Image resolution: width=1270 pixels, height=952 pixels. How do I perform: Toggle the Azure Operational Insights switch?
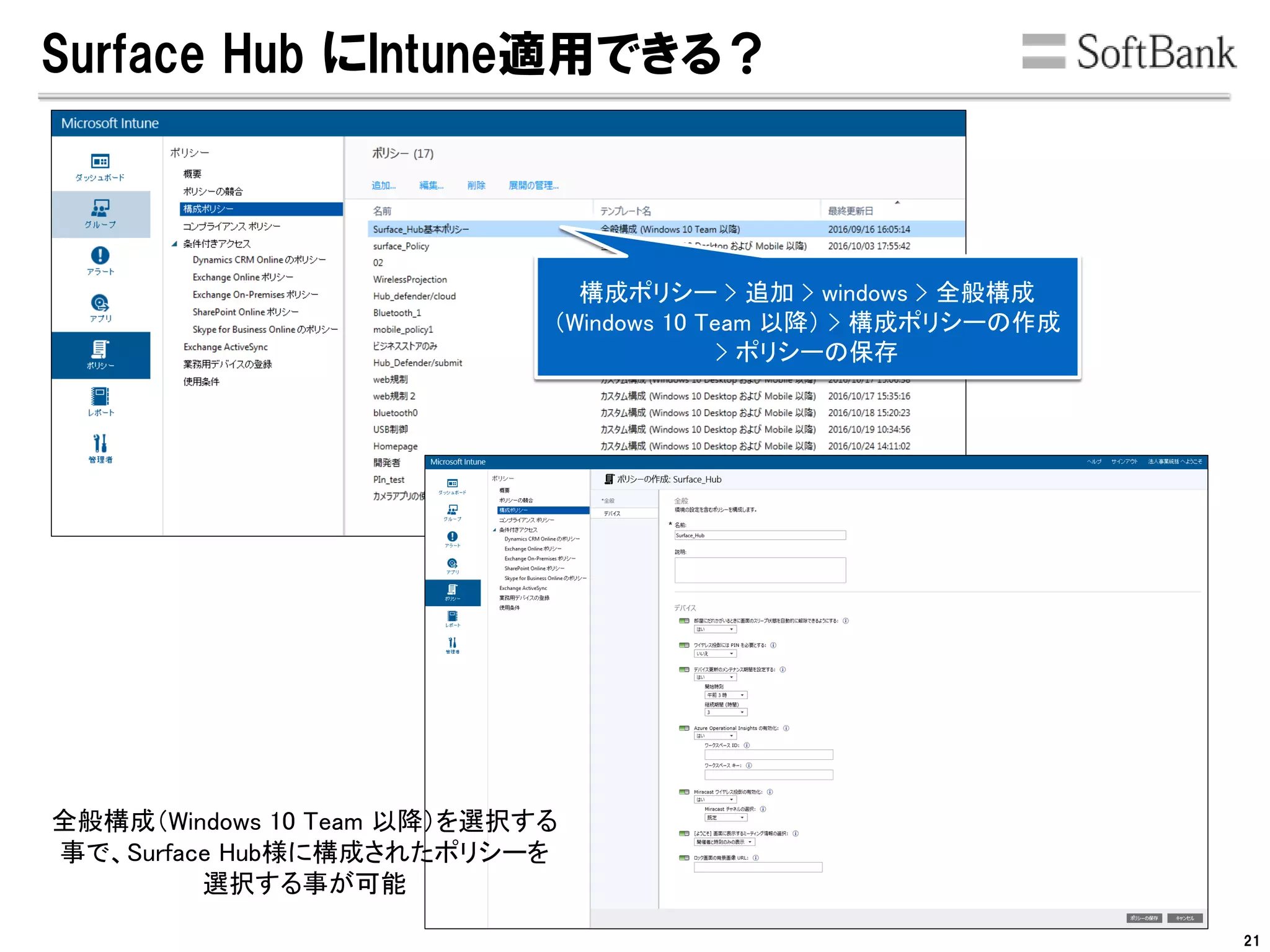684,728
